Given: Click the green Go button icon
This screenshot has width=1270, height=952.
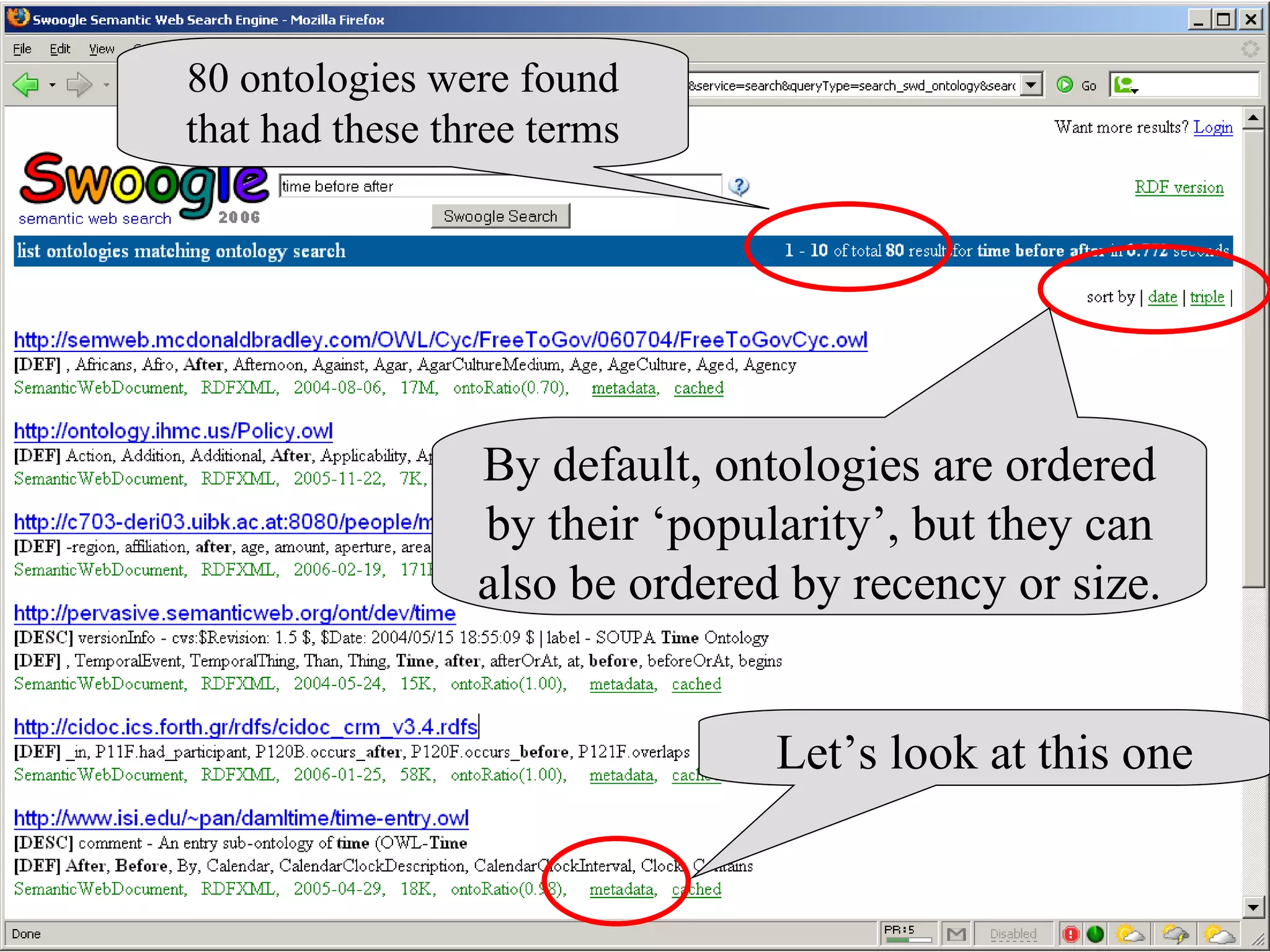Looking at the screenshot, I should coord(1064,85).
